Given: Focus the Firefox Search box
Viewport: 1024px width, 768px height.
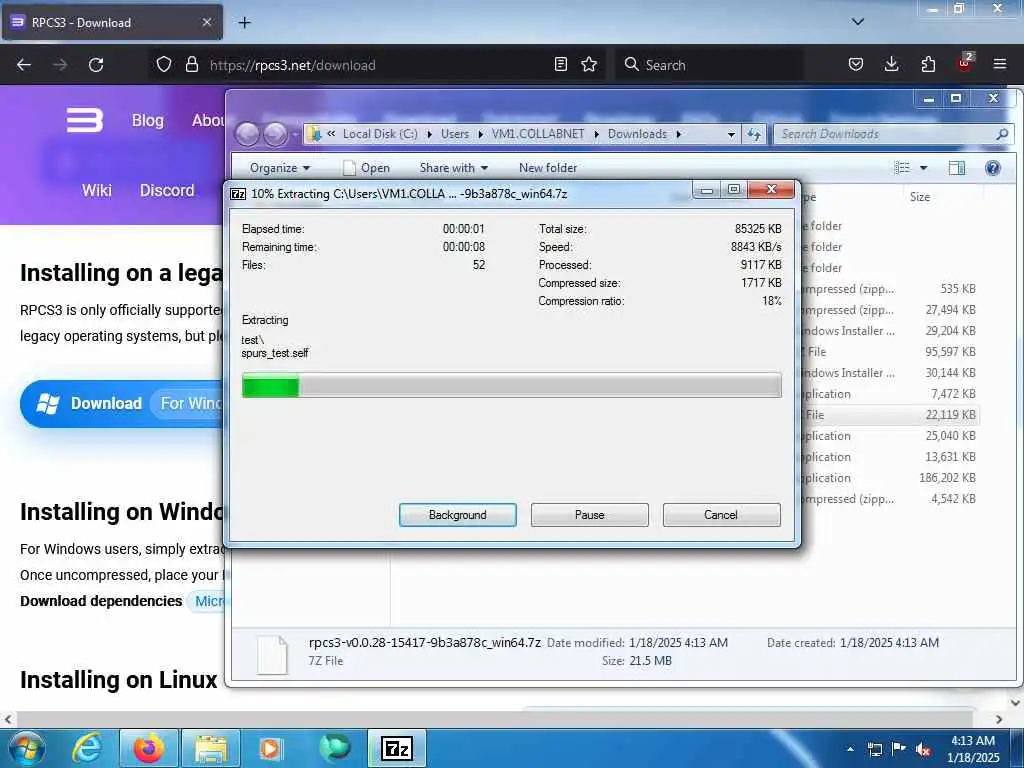Looking at the screenshot, I should click(709, 65).
